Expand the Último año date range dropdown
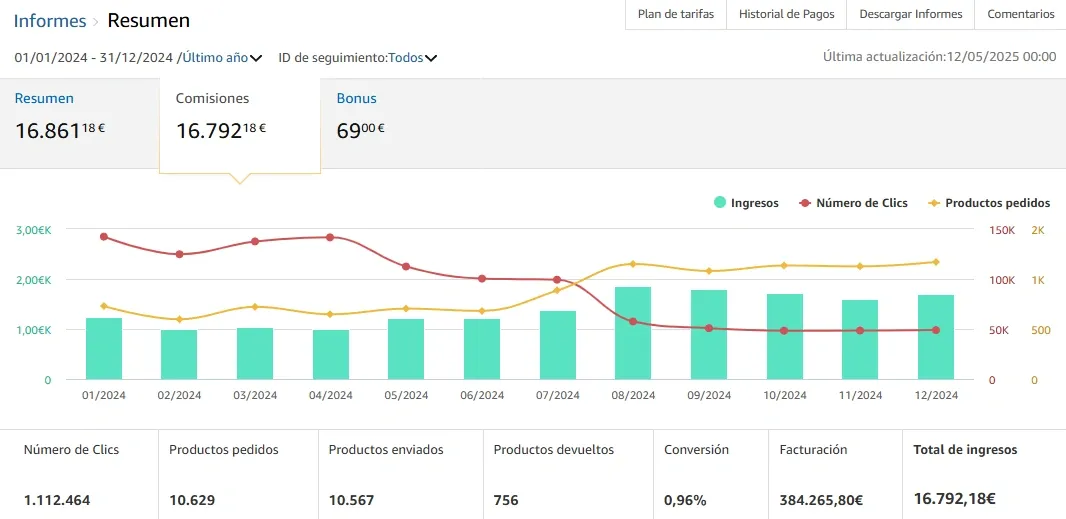1066x519 pixels. (x=222, y=58)
